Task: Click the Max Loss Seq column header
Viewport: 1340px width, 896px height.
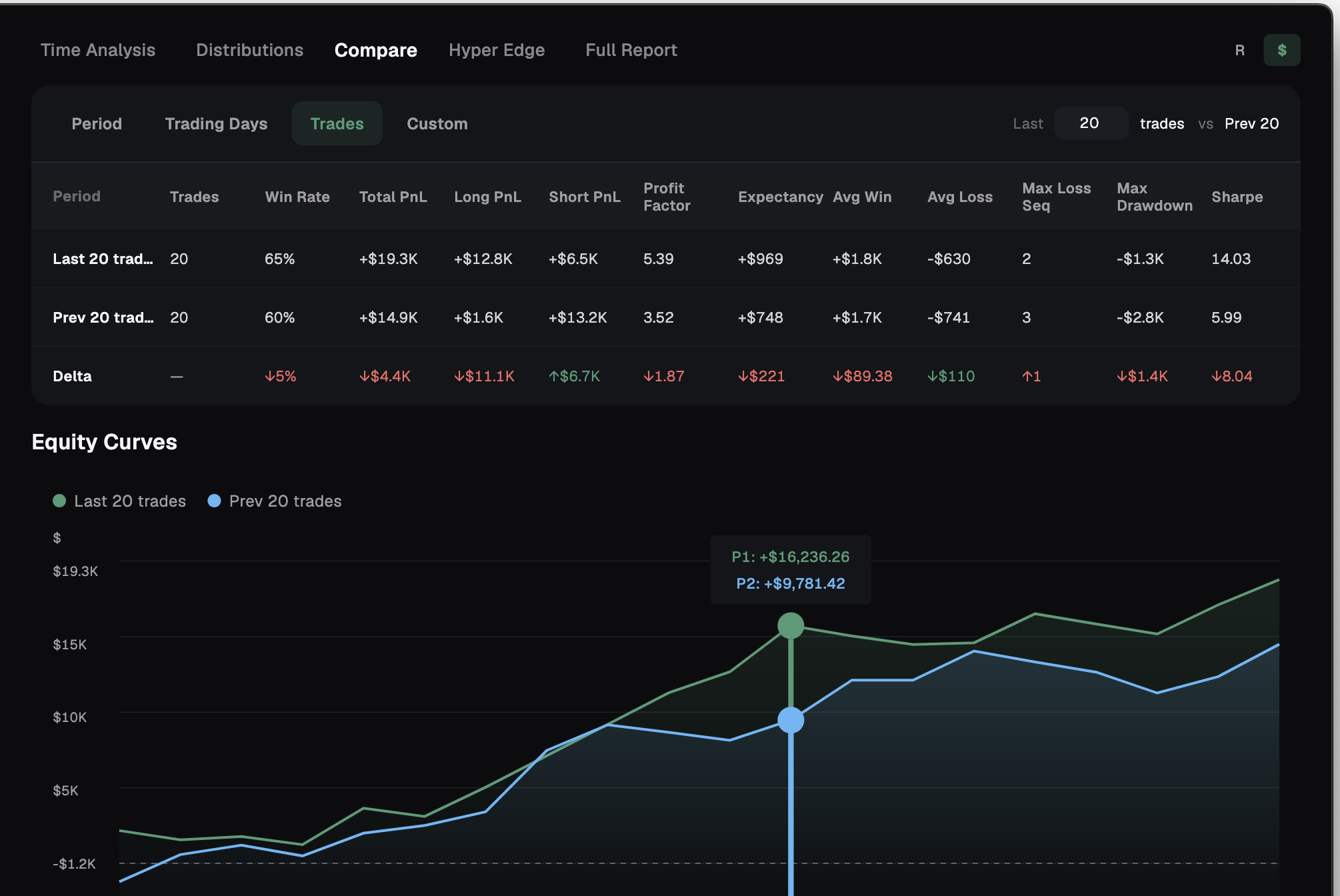Action: point(1056,197)
